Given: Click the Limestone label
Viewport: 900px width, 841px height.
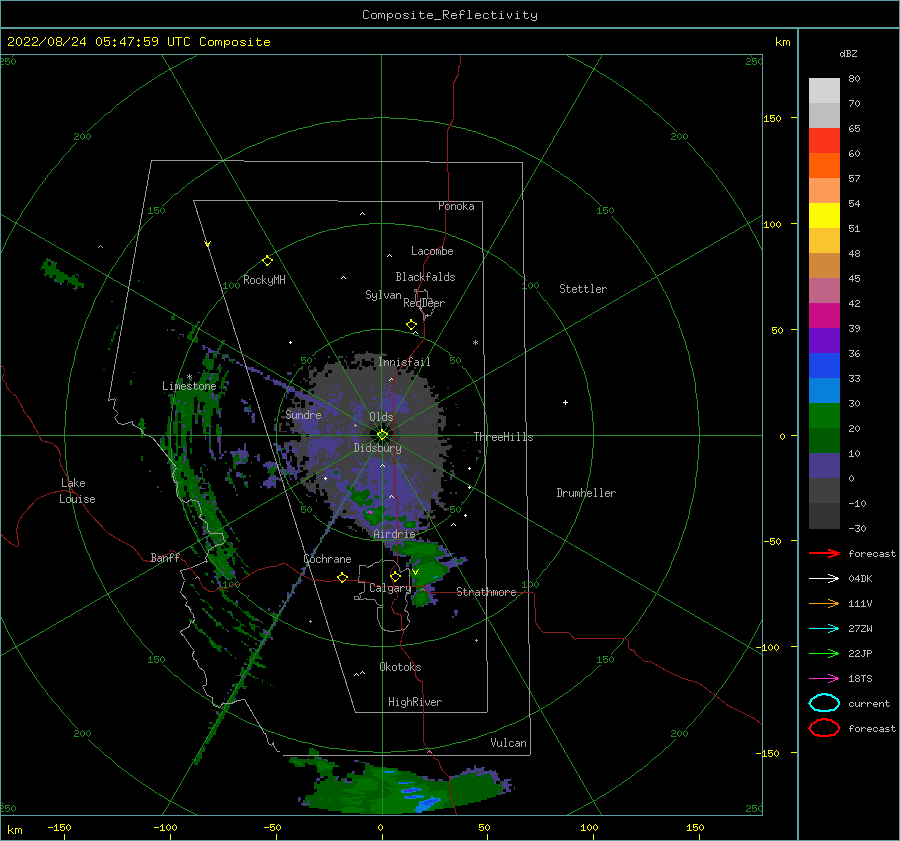Looking at the screenshot, I should 189,386.
